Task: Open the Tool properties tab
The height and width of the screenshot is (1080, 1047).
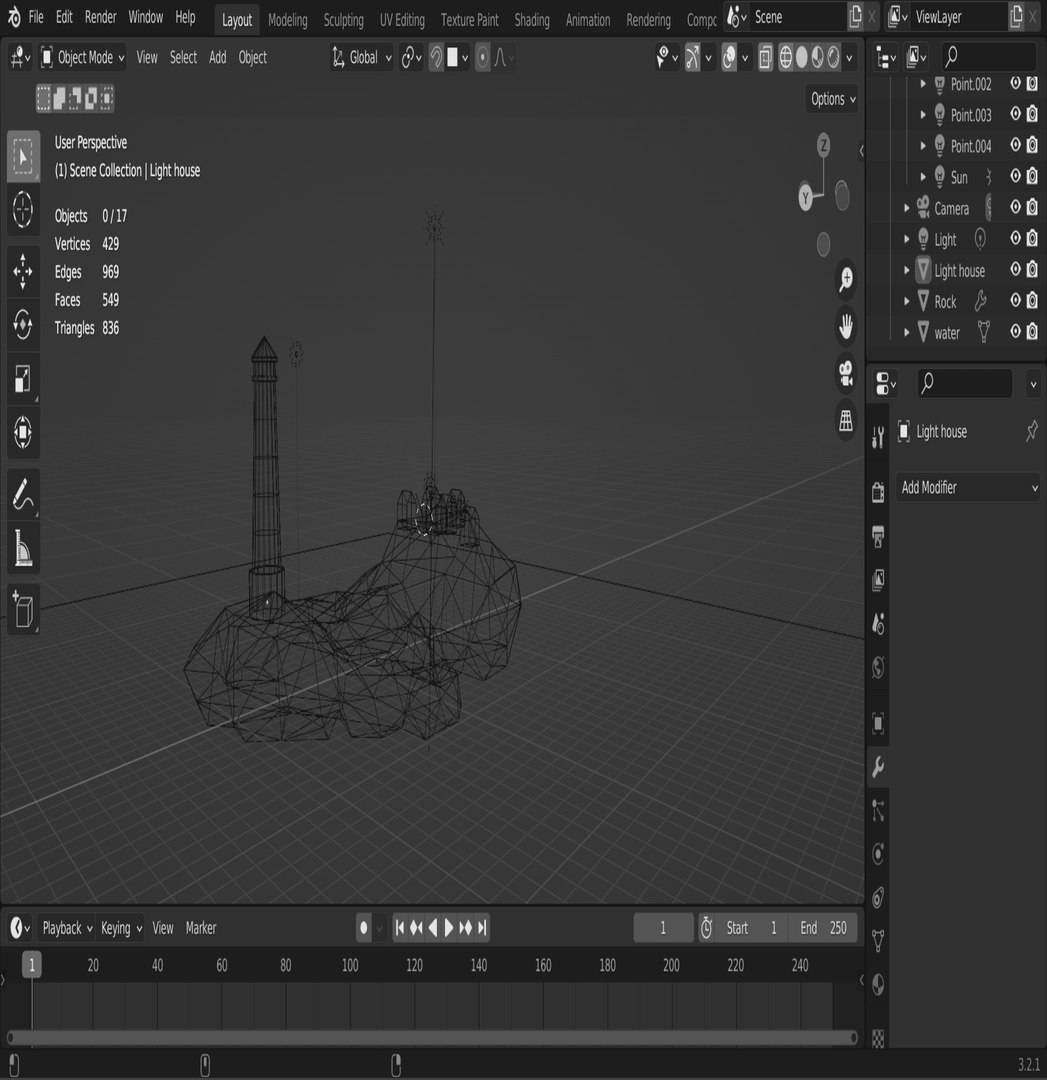Action: (x=878, y=436)
